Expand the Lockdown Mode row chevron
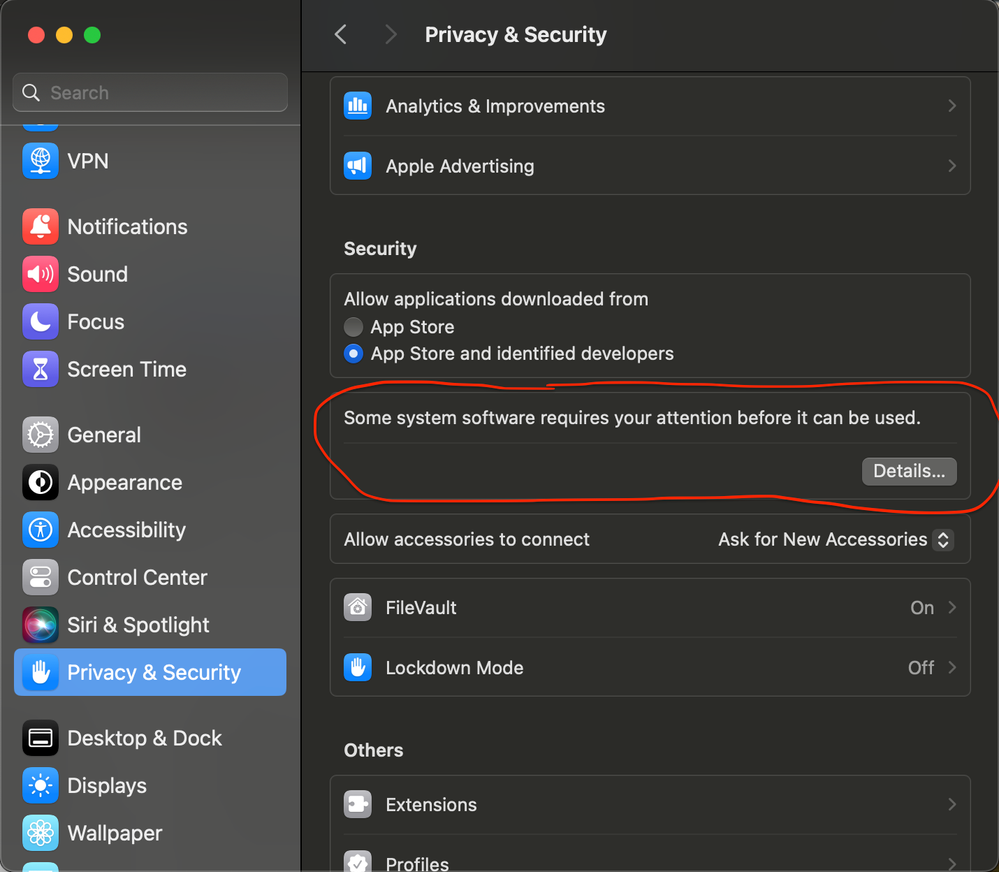 click(952, 668)
